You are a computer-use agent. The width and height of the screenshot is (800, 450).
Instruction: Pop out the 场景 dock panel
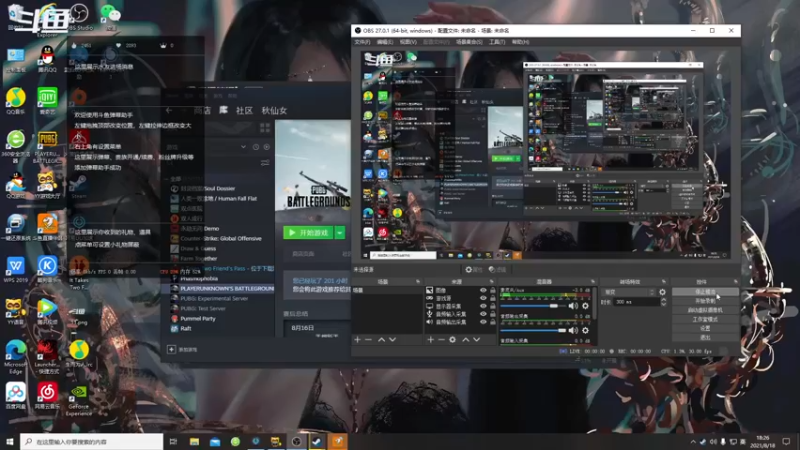click(418, 282)
